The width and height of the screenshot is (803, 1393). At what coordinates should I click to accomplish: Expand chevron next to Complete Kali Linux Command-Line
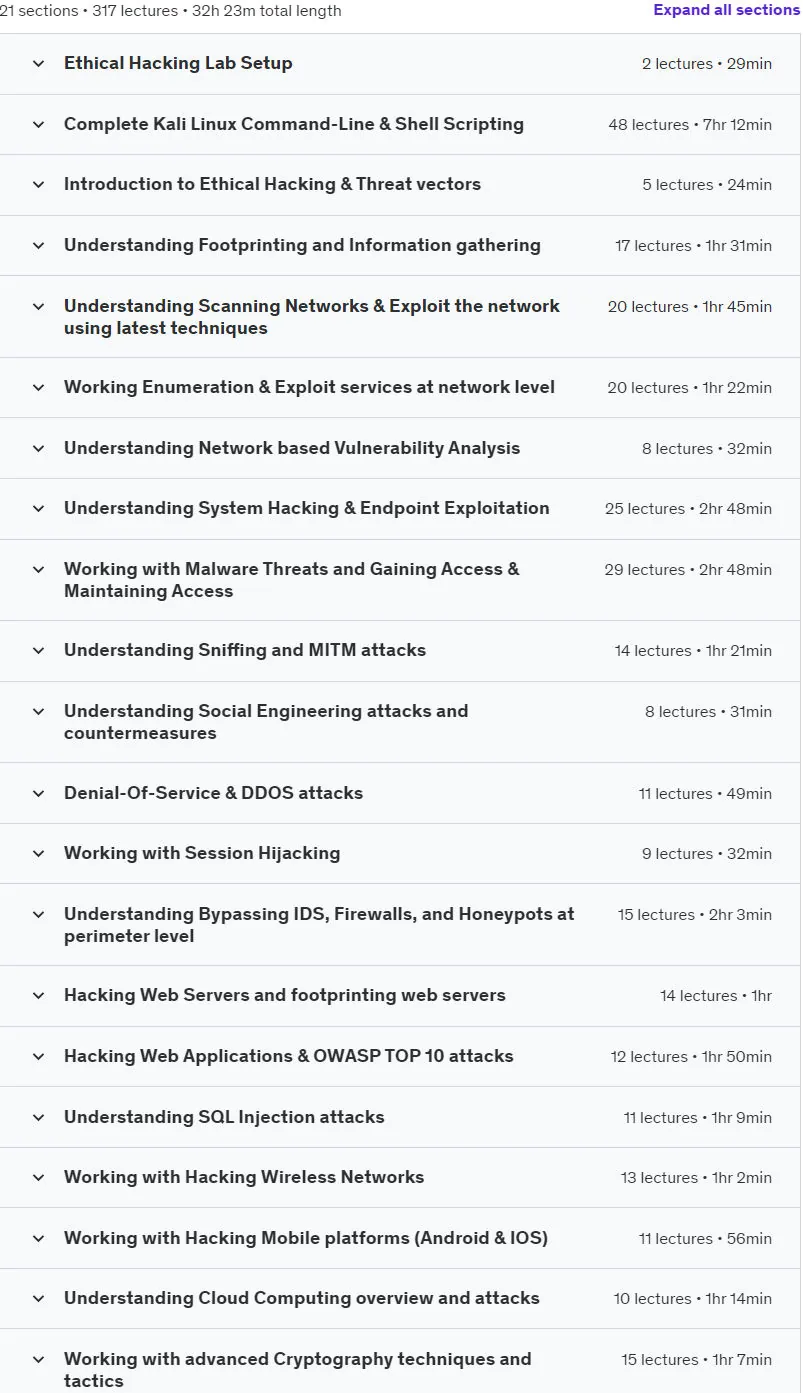(38, 125)
